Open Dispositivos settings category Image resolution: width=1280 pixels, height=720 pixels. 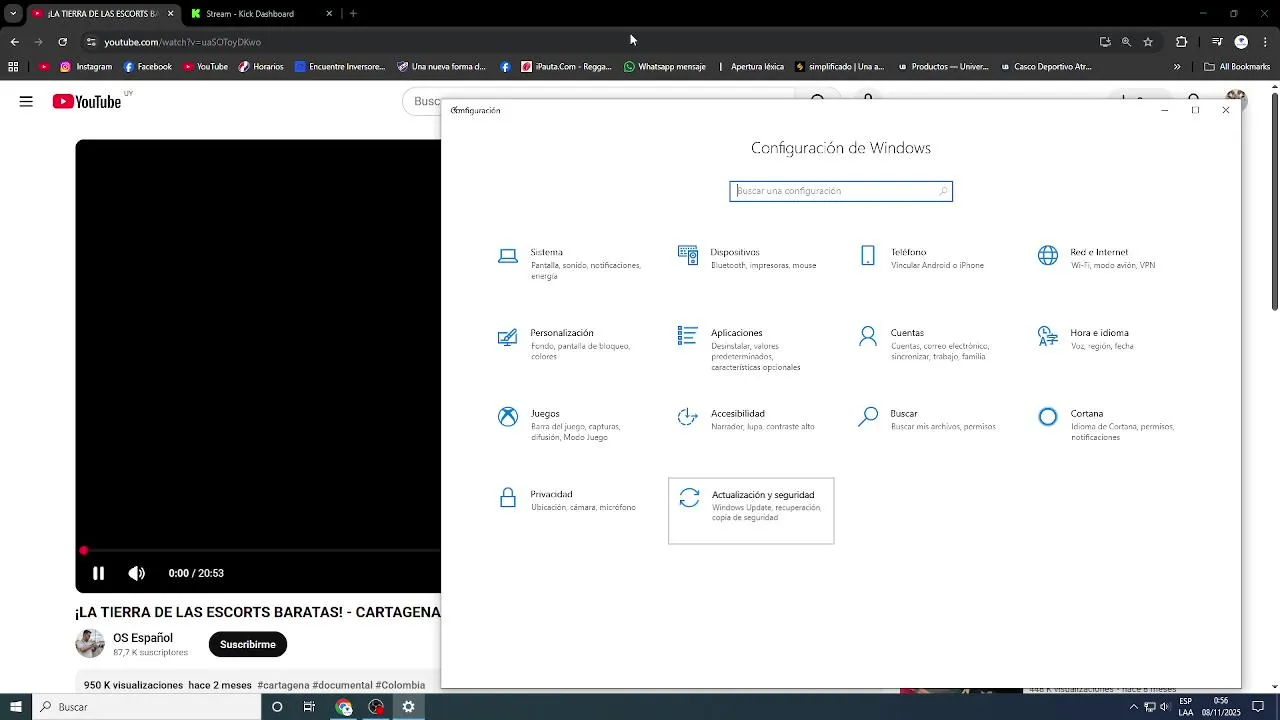(750, 258)
